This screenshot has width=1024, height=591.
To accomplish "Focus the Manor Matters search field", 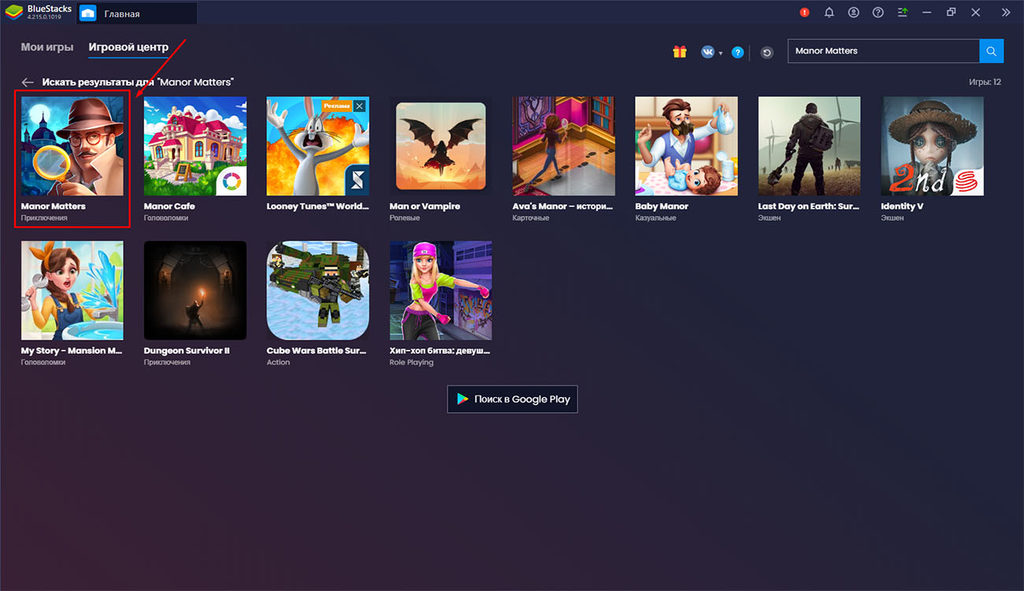I will click(884, 51).
